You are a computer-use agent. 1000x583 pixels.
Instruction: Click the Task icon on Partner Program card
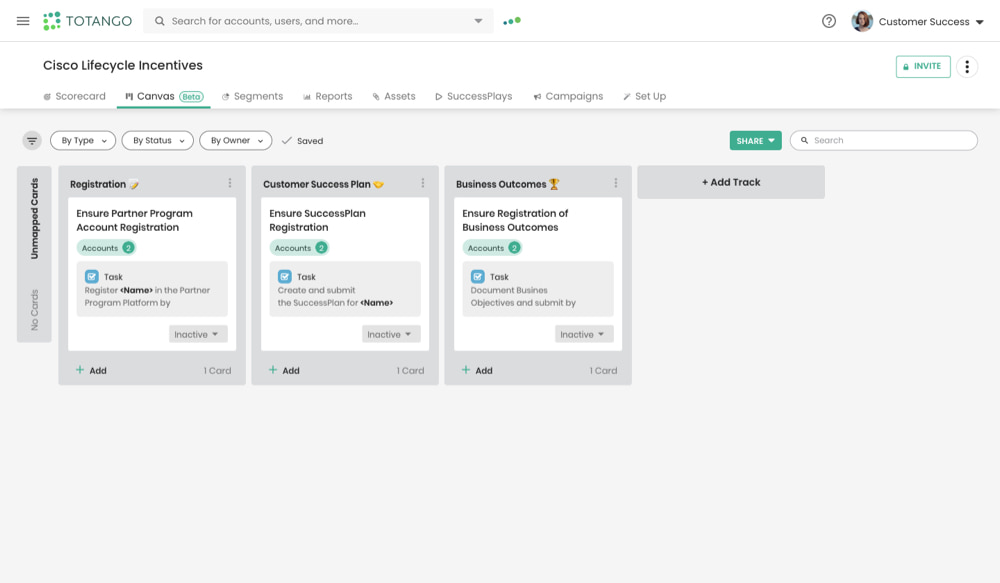tap(92, 276)
